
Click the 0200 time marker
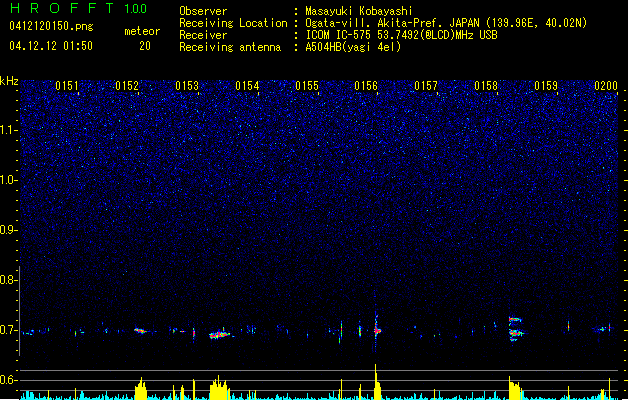(606, 86)
